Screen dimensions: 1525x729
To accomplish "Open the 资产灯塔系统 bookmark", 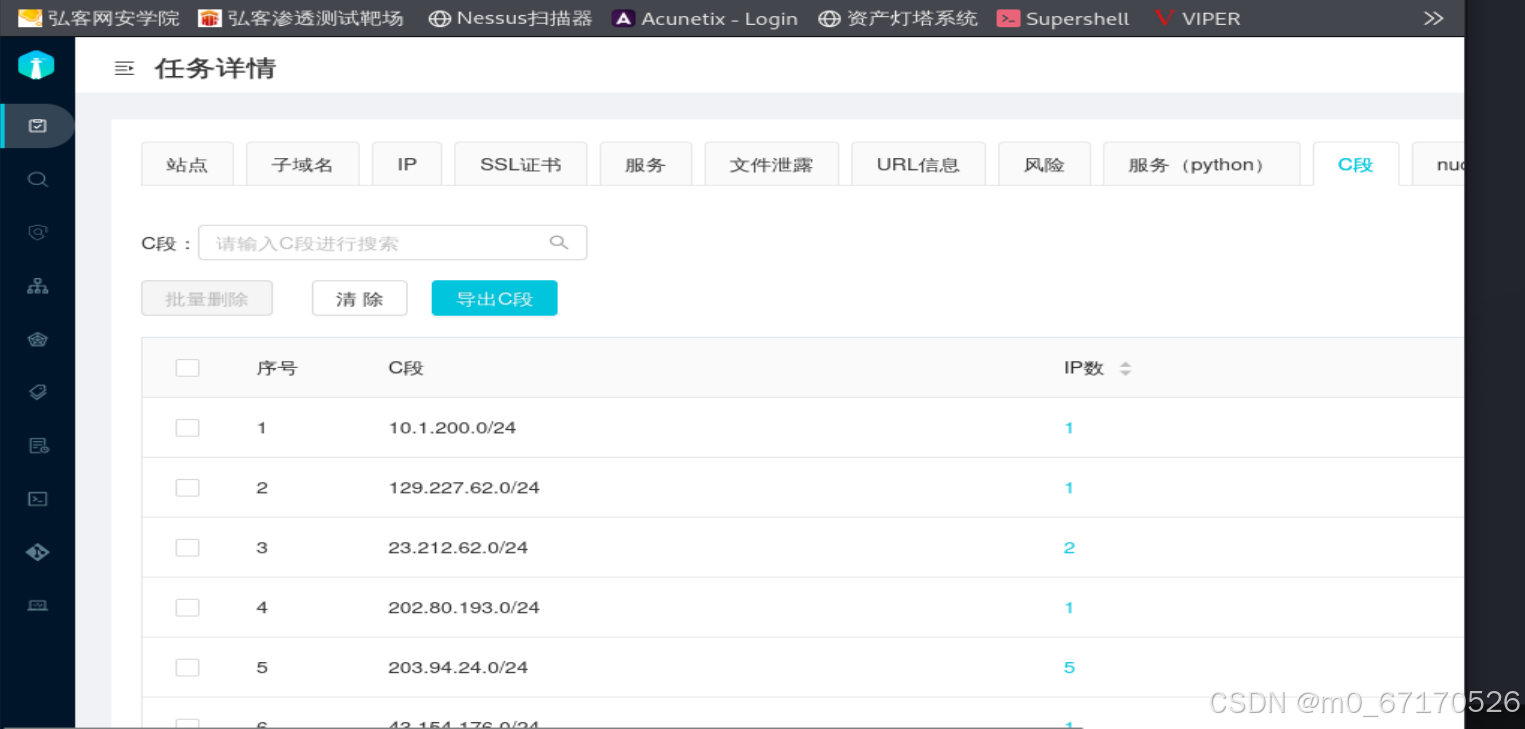I will click(898, 18).
